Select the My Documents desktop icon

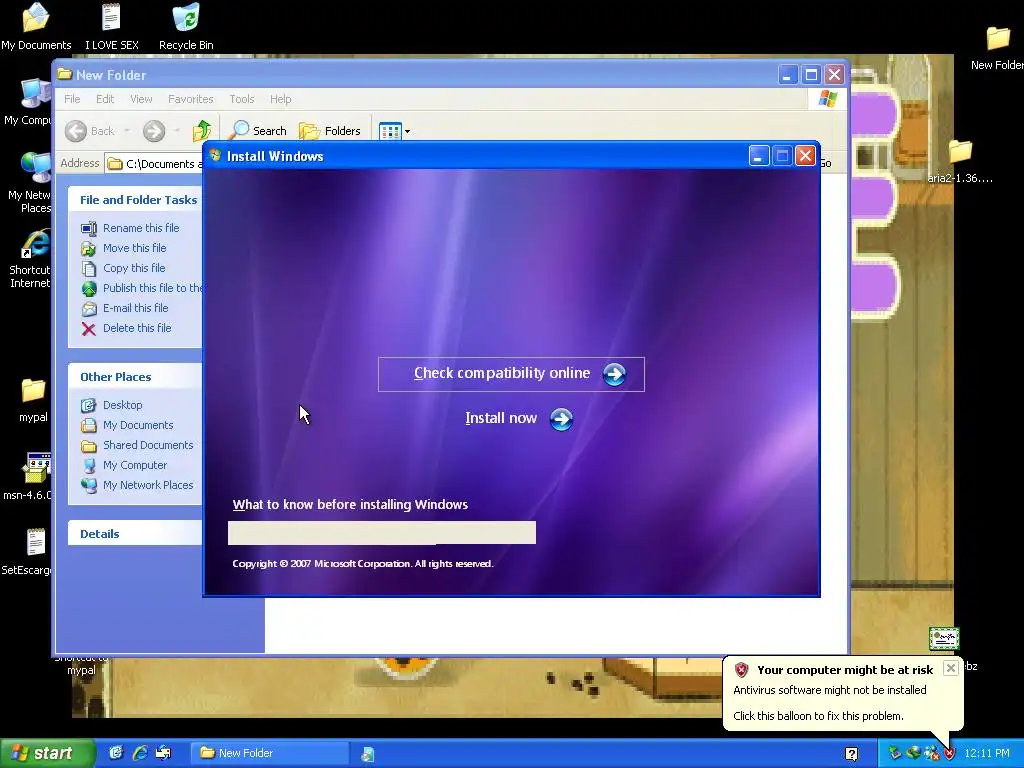coord(36,26)
